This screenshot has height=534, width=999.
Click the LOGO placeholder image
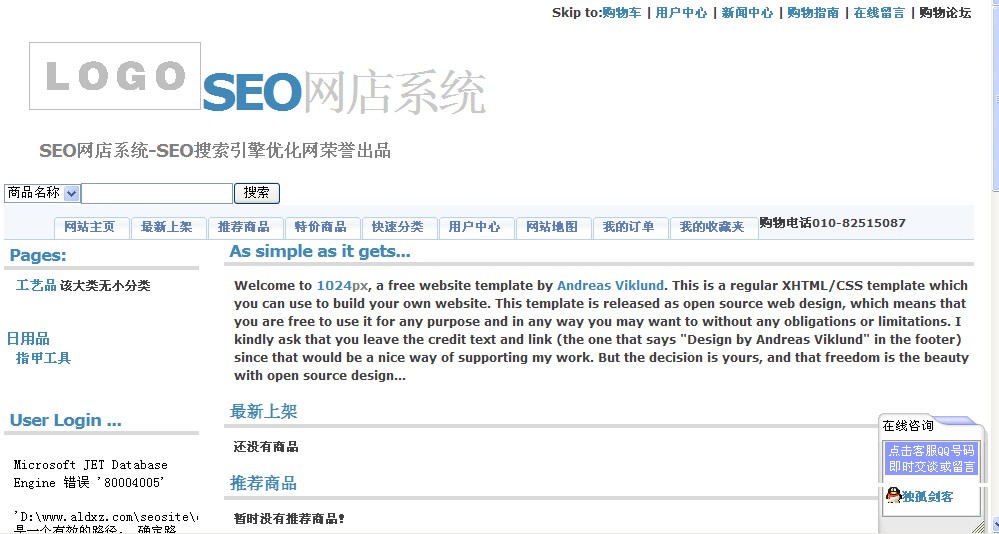click(x=115, y=76)
